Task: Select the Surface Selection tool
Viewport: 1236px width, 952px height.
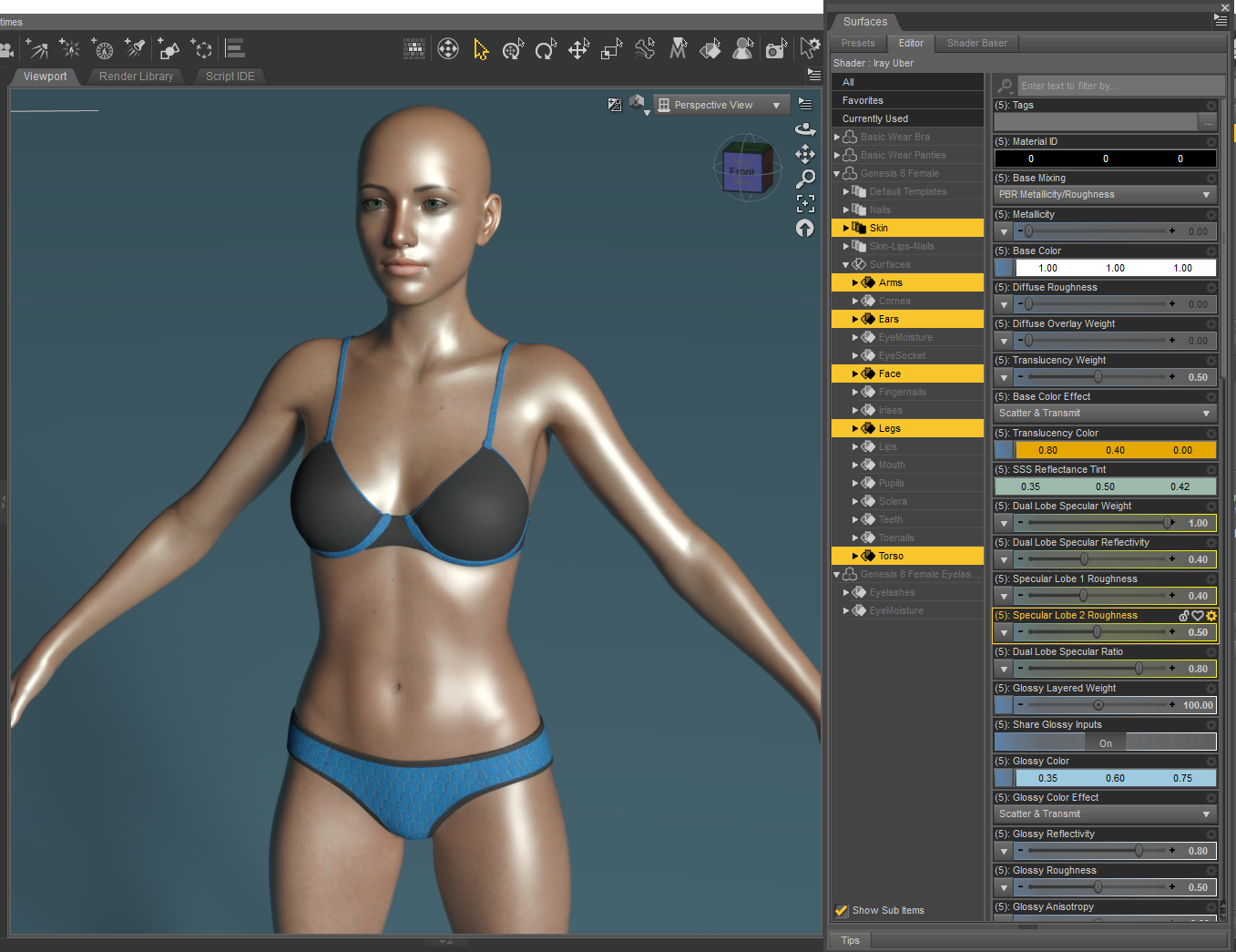Action: [x=710, y=48]
